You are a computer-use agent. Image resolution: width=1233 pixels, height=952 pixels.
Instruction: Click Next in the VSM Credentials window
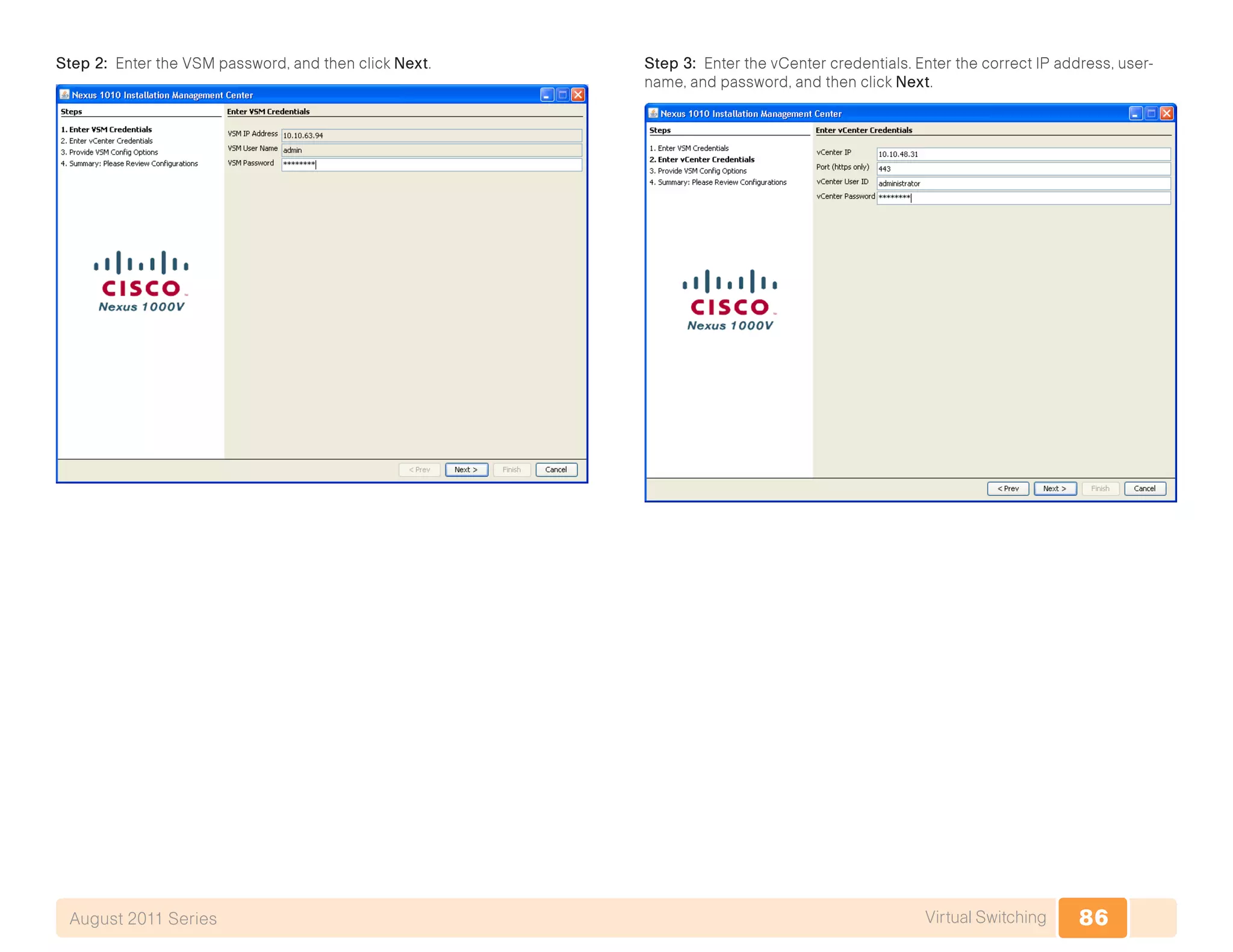pyautogui.click(x=466, y=470)
